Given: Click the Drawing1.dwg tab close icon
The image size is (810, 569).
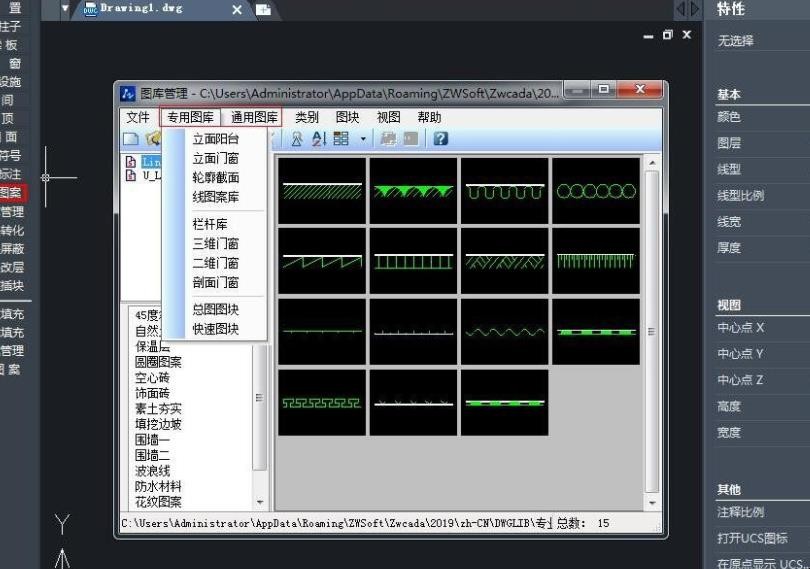Looking at the screenshot, I should click(237, 9).
